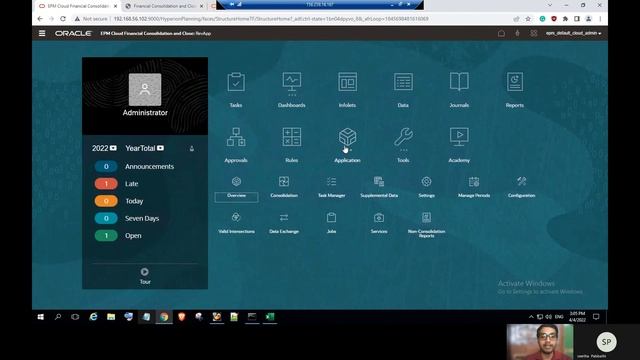Open the Tasks card icon
The width and height of the screenshot is (640, 360).
tap(236, 82)
